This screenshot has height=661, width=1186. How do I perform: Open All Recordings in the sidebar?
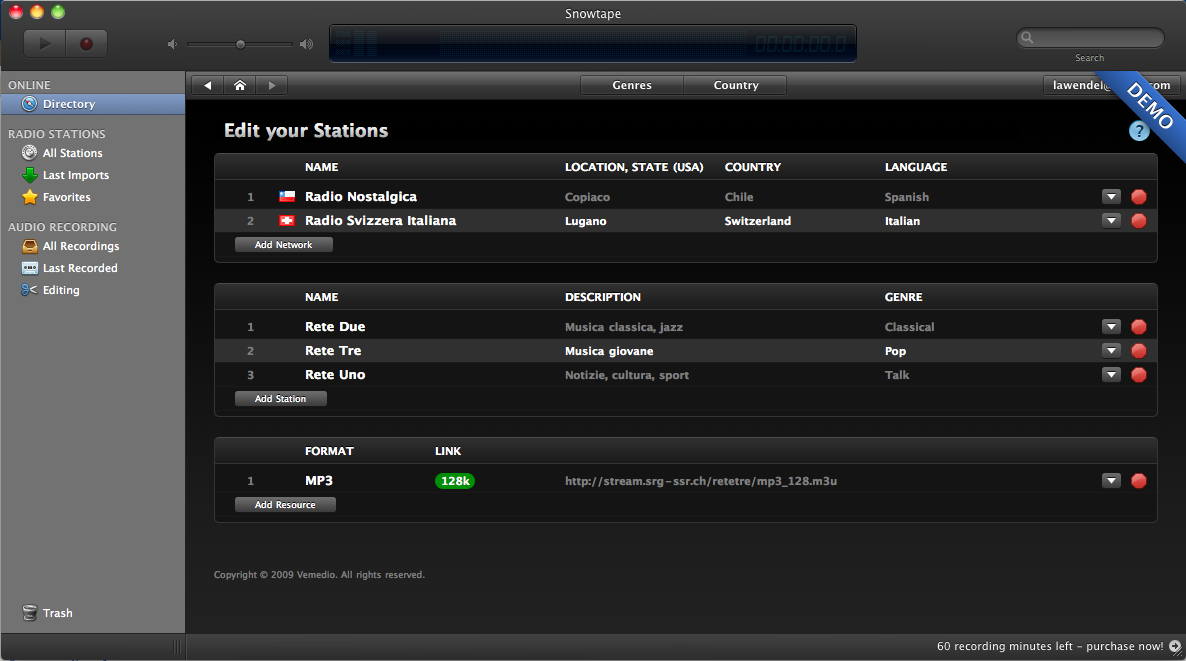click(x=81, y=246)
